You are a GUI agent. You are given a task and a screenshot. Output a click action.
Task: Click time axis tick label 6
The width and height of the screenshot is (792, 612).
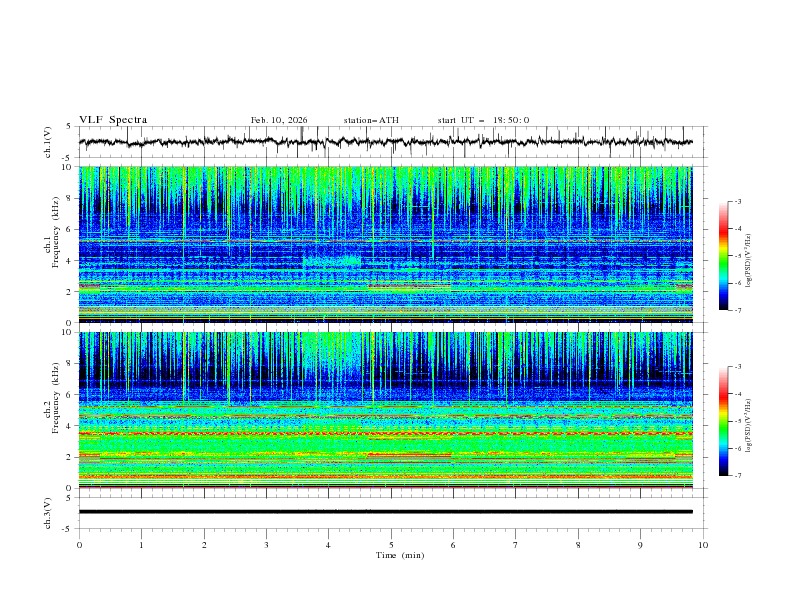453,545
